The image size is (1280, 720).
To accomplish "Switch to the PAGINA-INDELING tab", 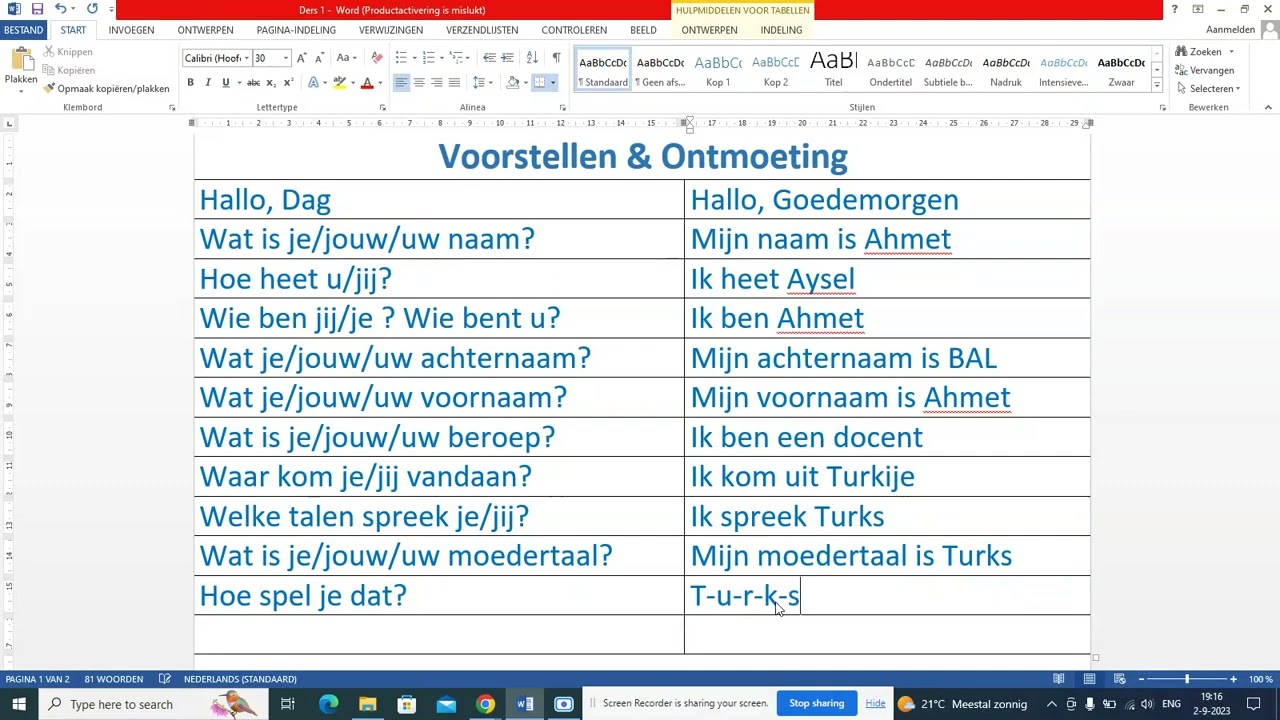I will (x=296, y=30).
